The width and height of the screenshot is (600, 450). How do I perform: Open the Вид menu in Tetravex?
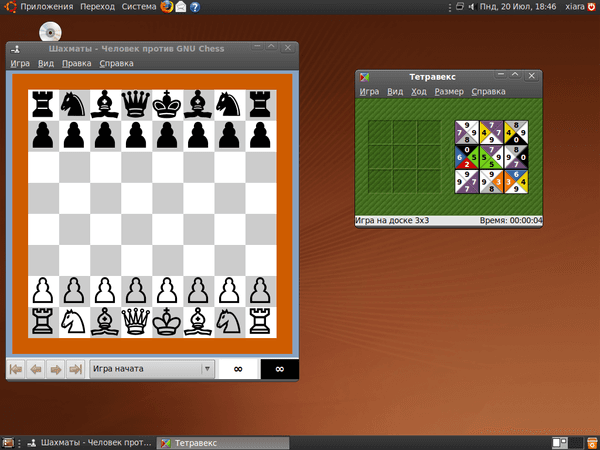[395, 92]
